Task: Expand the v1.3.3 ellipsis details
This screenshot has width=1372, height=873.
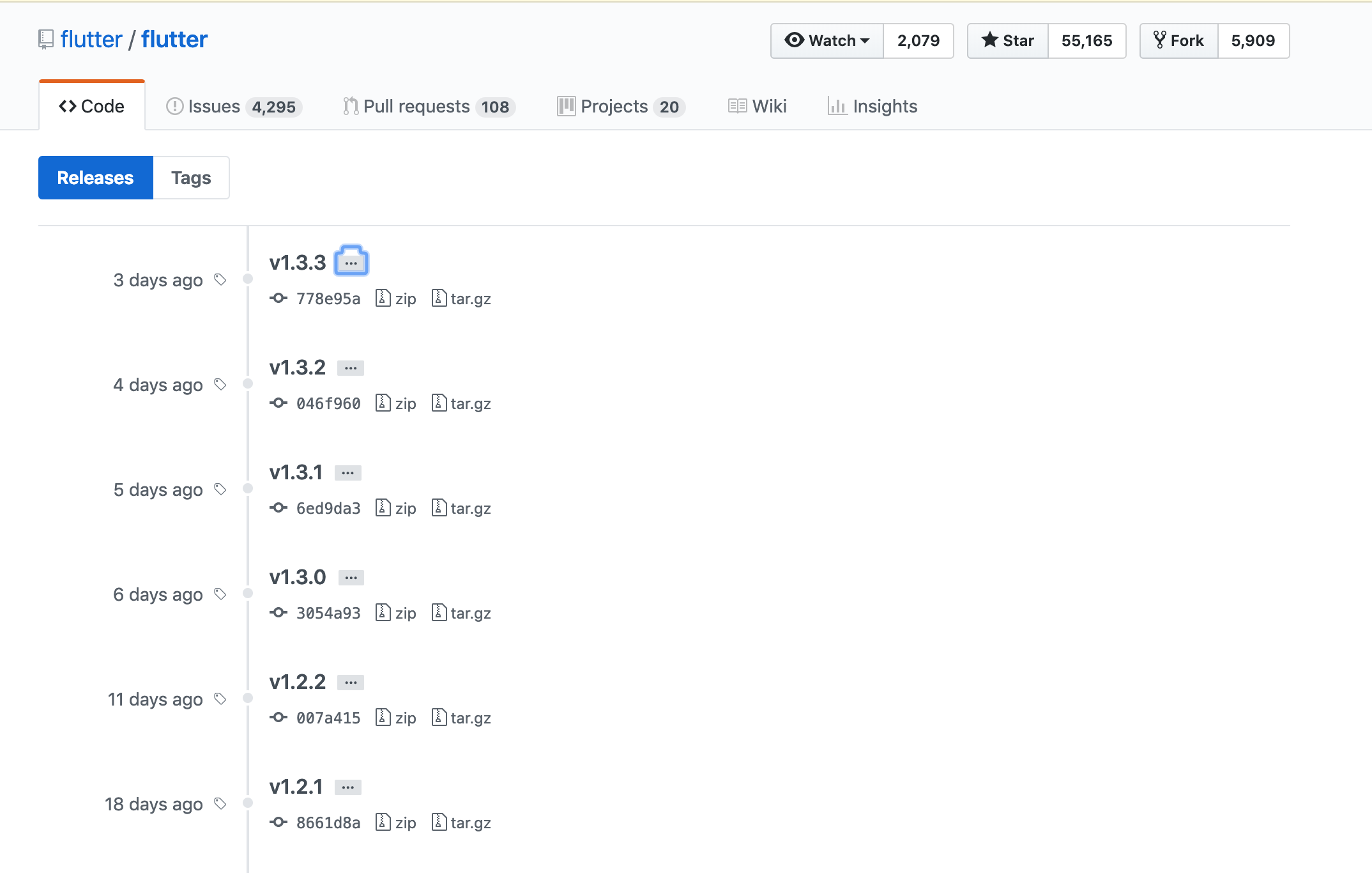Action: tap(351, 263)
